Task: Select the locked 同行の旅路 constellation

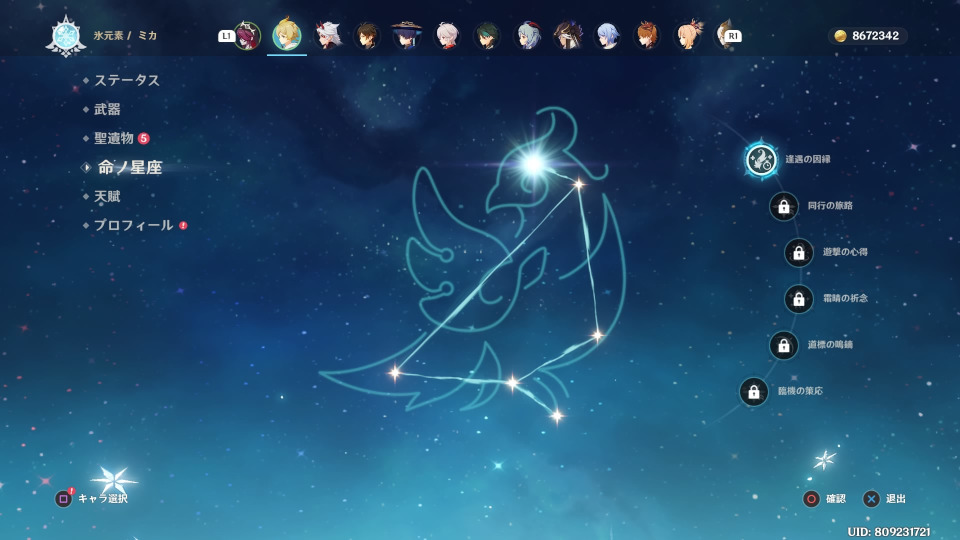Action: coord(784,206)
